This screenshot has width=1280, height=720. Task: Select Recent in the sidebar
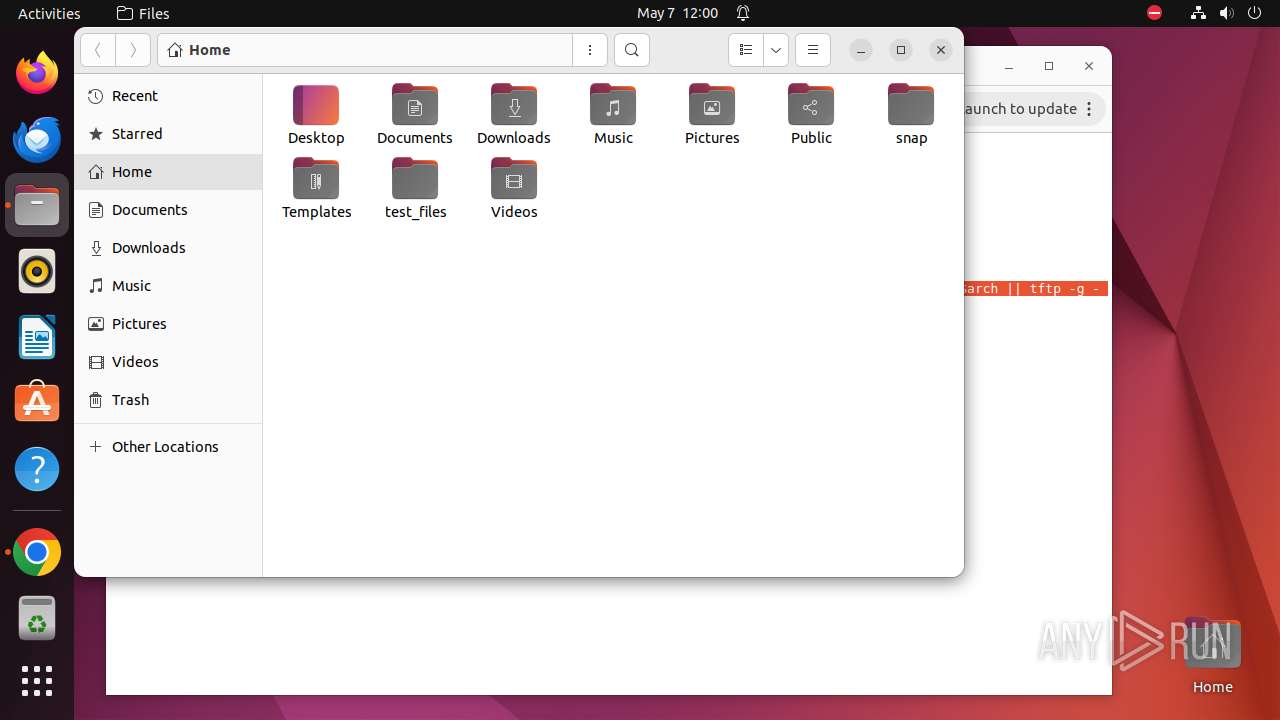168,96
